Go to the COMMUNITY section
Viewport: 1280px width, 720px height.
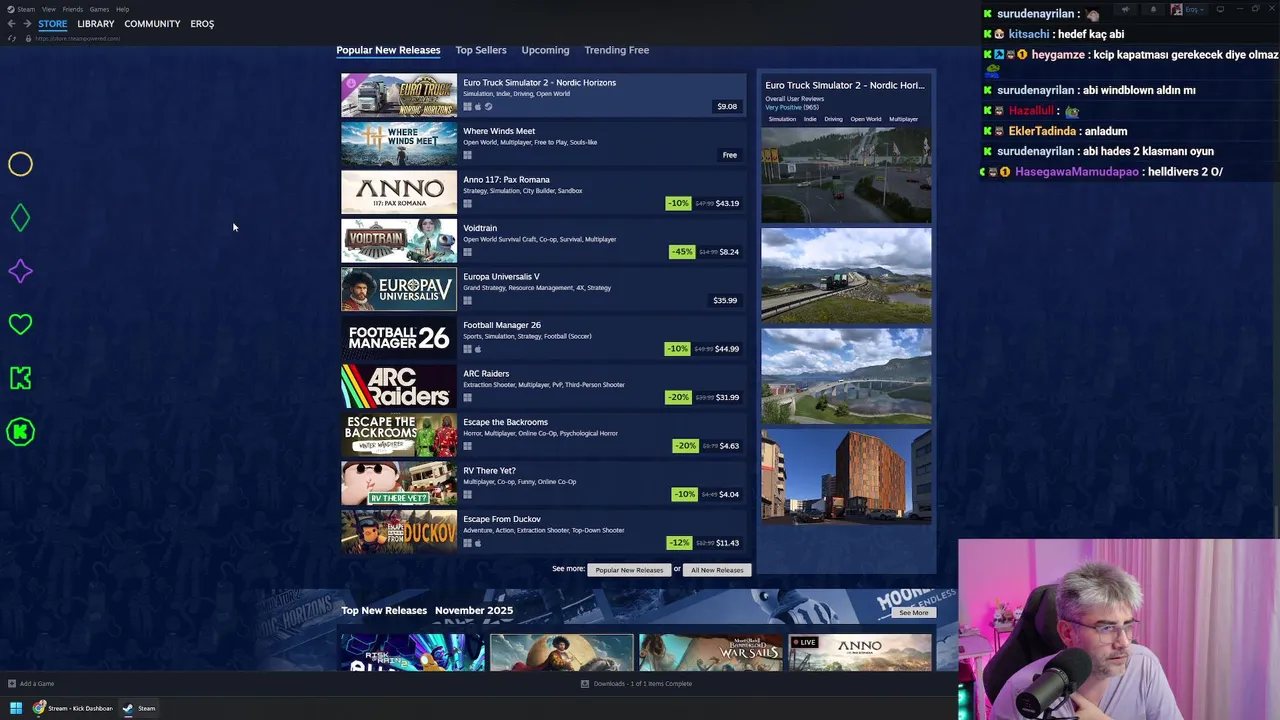152,24
